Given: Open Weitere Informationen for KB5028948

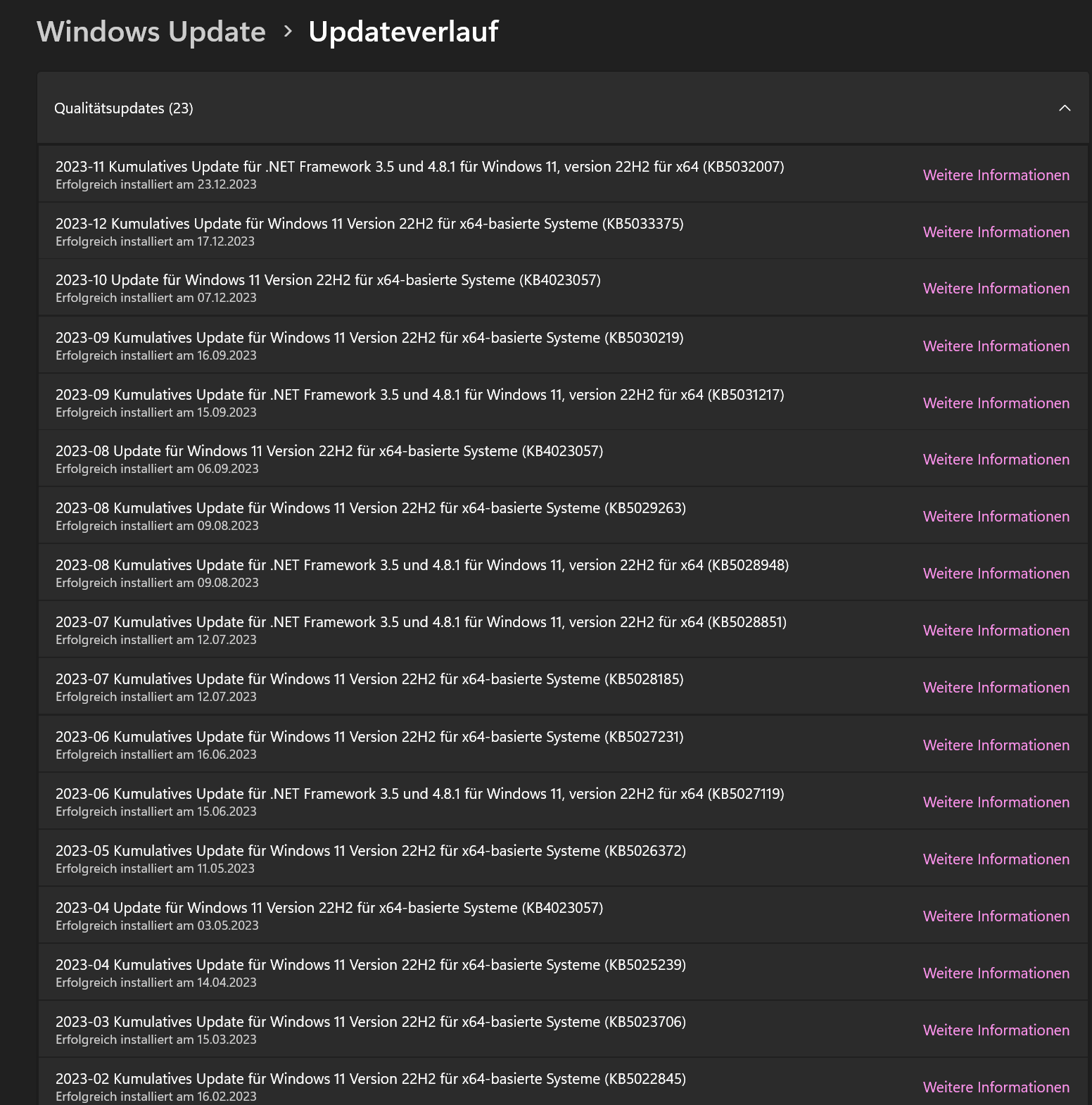Looking at the screenshot, I should pos(996,573).
